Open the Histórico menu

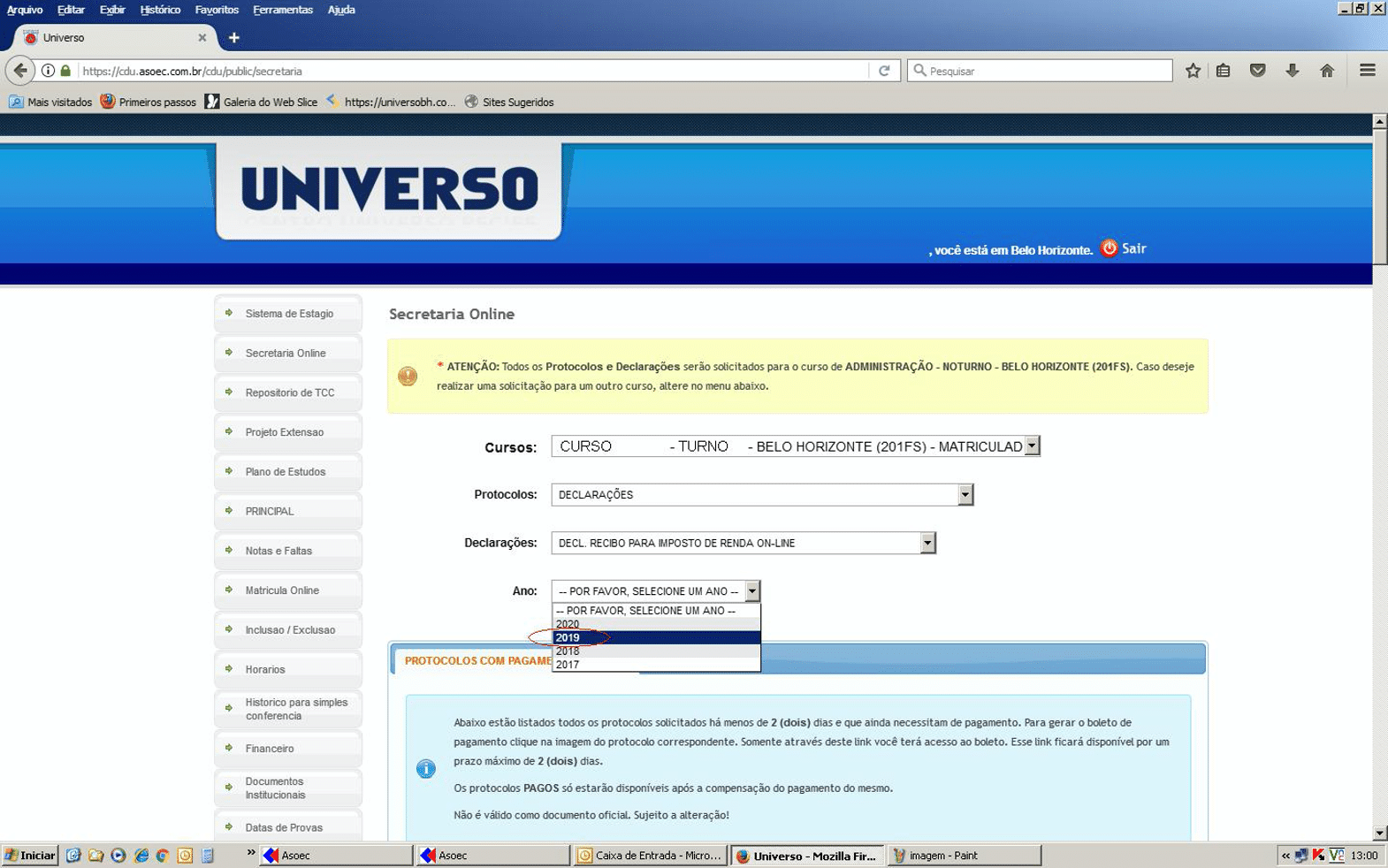[160, 10]
